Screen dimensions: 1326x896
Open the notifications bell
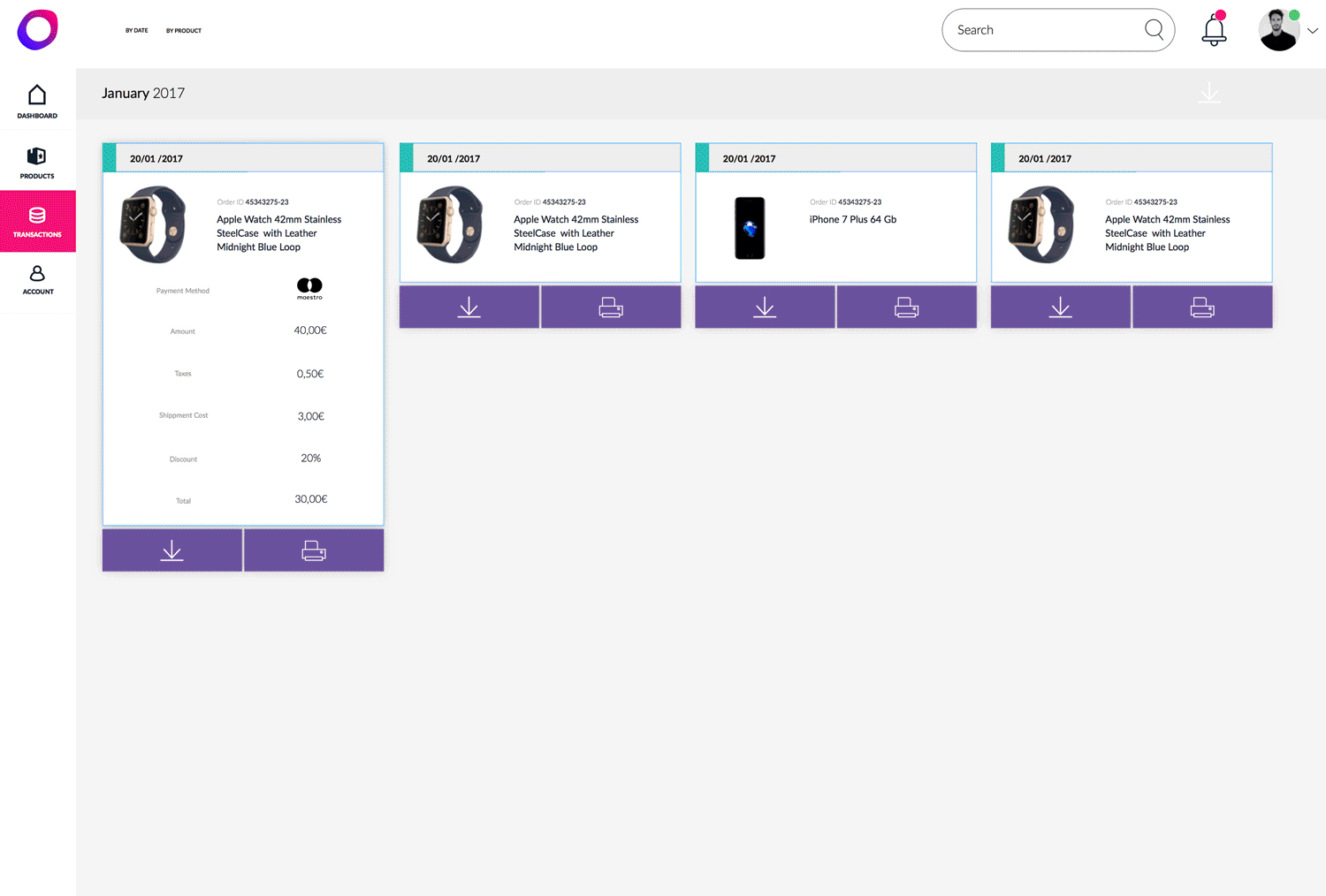[1215, 30]
